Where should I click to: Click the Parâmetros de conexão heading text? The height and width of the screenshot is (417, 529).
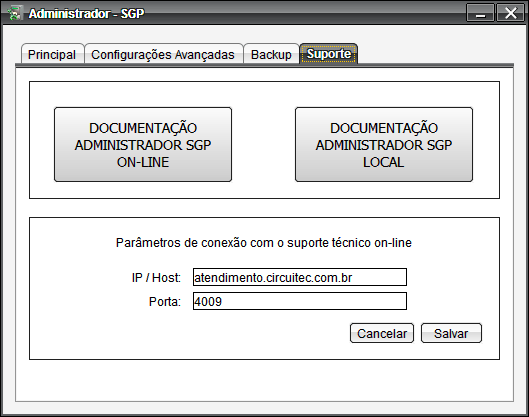(264, 243)
